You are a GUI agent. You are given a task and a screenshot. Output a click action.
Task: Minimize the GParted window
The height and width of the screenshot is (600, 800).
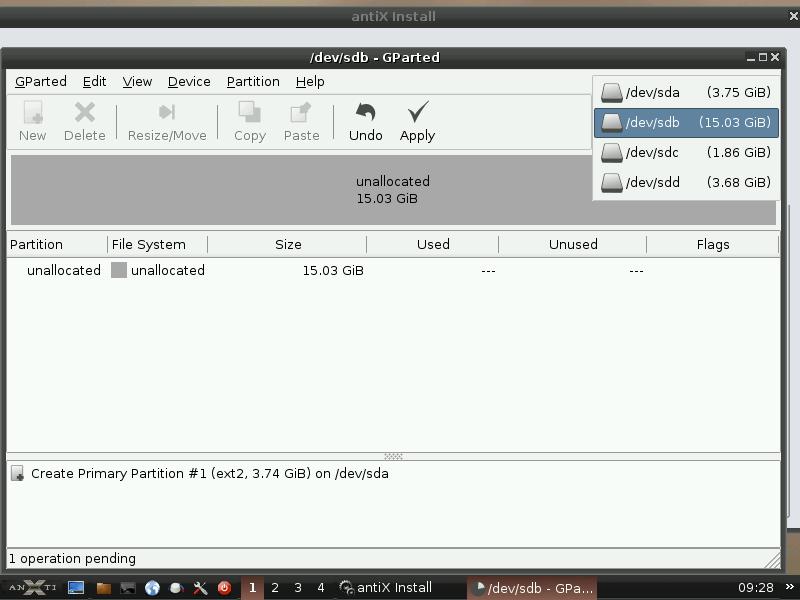(x=751, y=58)
